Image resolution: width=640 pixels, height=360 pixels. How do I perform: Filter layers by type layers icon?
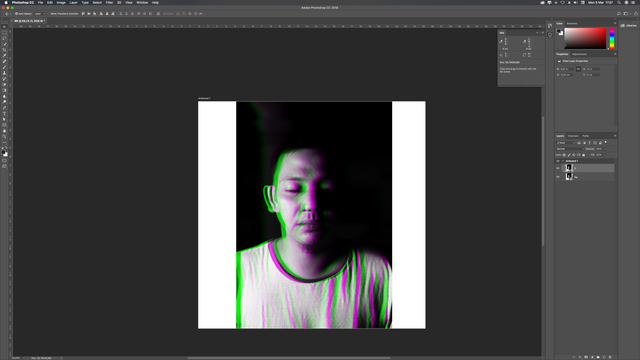coord(589,143)
